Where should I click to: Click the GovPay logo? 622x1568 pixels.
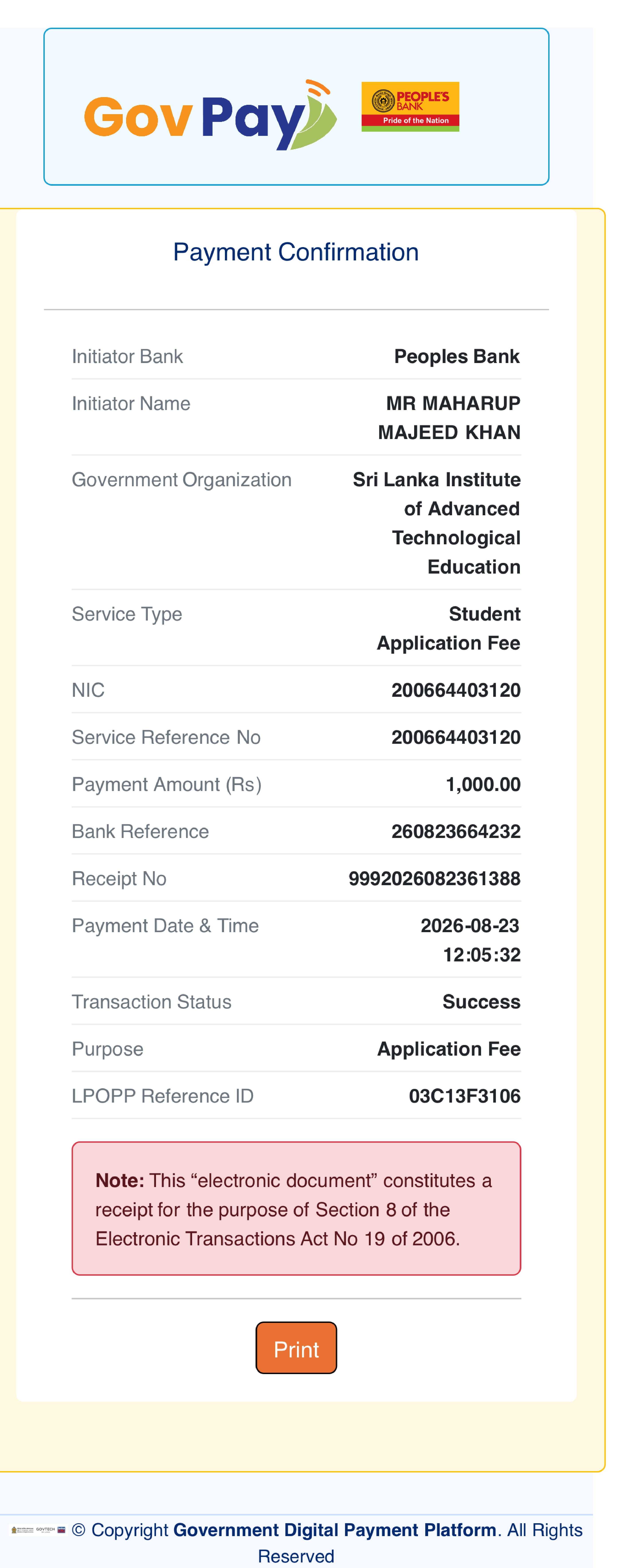click(x=210, y=115)
